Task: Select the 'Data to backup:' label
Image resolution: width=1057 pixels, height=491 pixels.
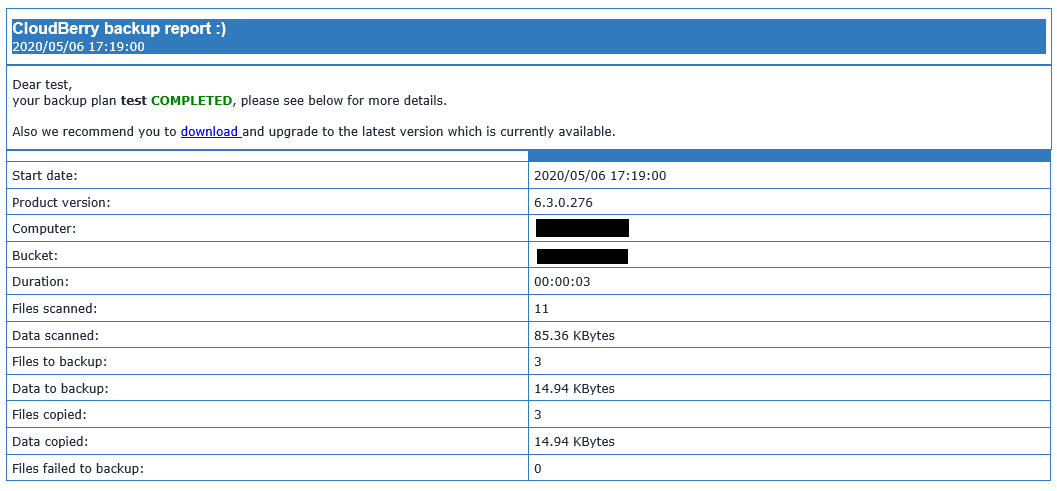Action: click(x=60, y=388)
